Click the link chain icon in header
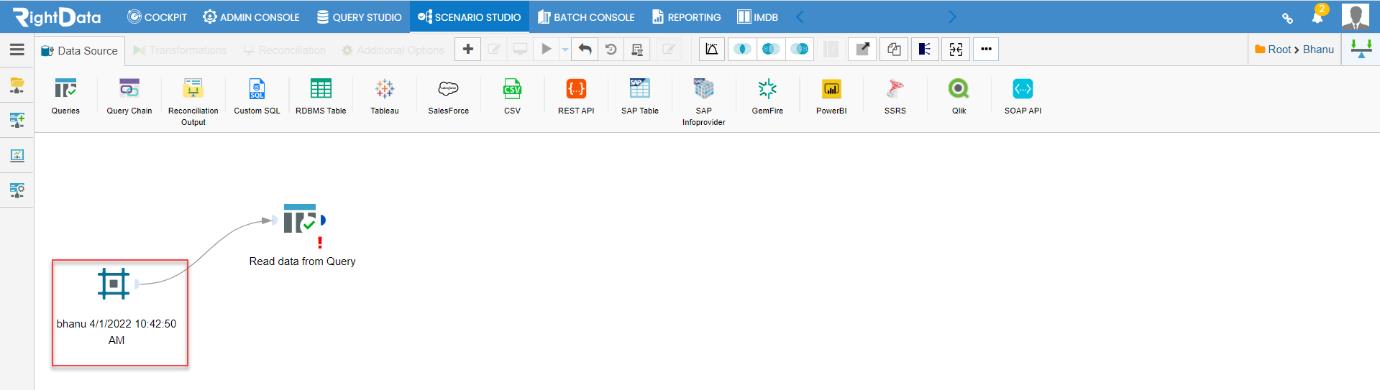The image size is (1380, 390). click(1289, 18)
